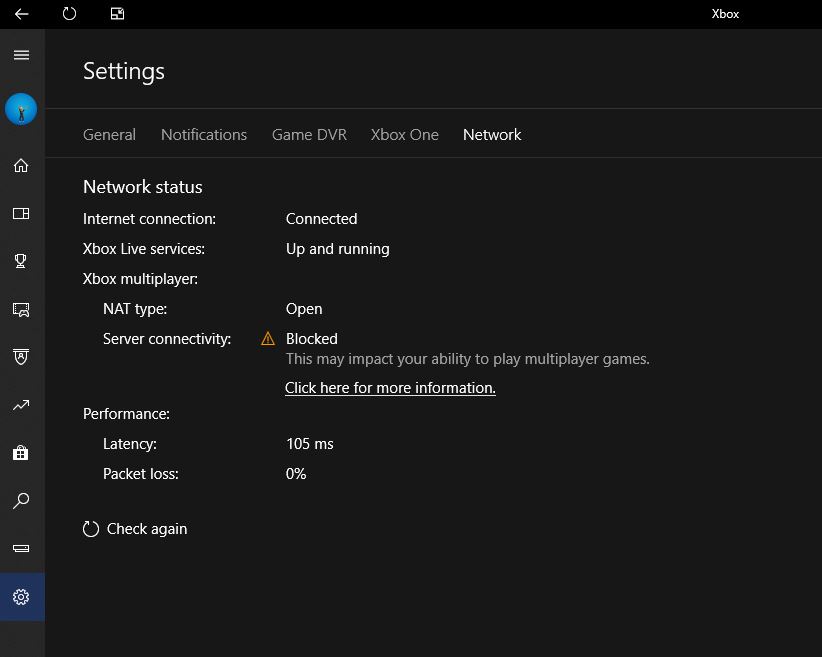Click the refresh icon in title bar
The width and height of the screenshot is (822, 657).
click(69, 14)
